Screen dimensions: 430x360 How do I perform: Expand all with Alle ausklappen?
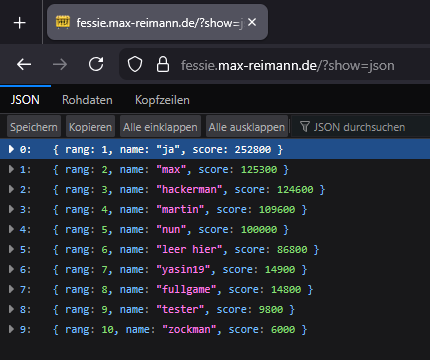coord(247,127)
